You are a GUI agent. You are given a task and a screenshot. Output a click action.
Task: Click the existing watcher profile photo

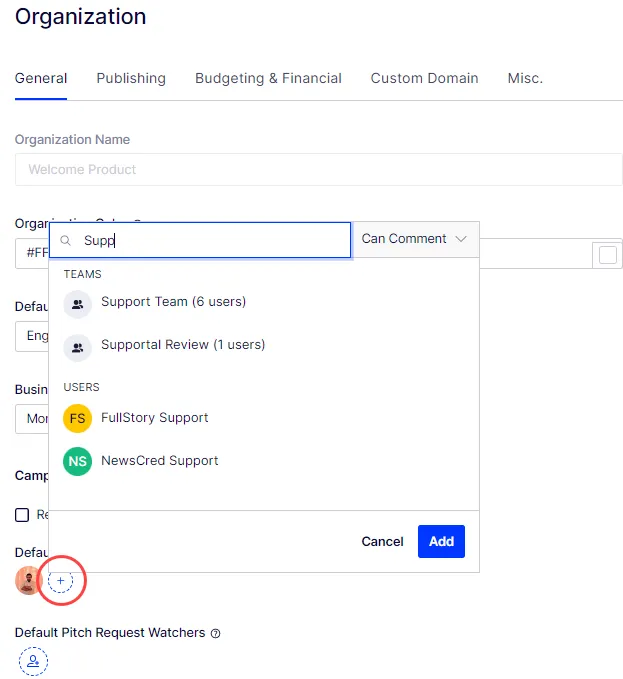point(28,580)
